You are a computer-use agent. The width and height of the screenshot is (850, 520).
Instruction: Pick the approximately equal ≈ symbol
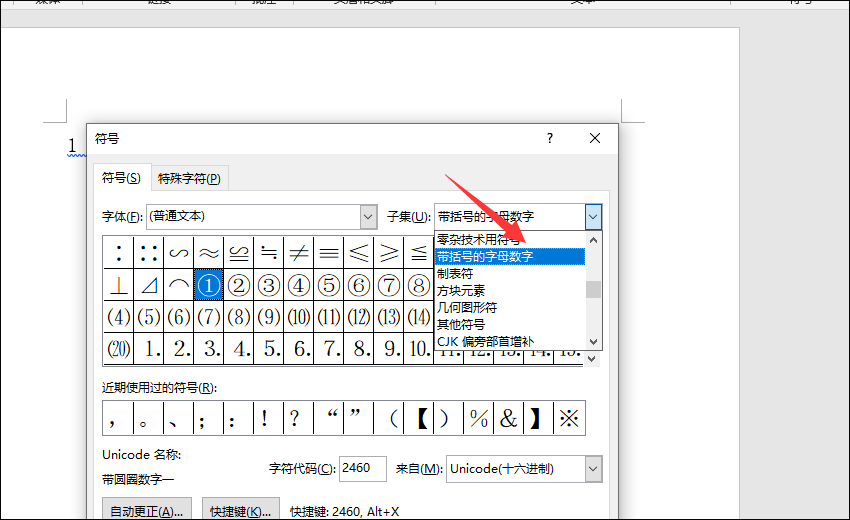click(209, 253)
